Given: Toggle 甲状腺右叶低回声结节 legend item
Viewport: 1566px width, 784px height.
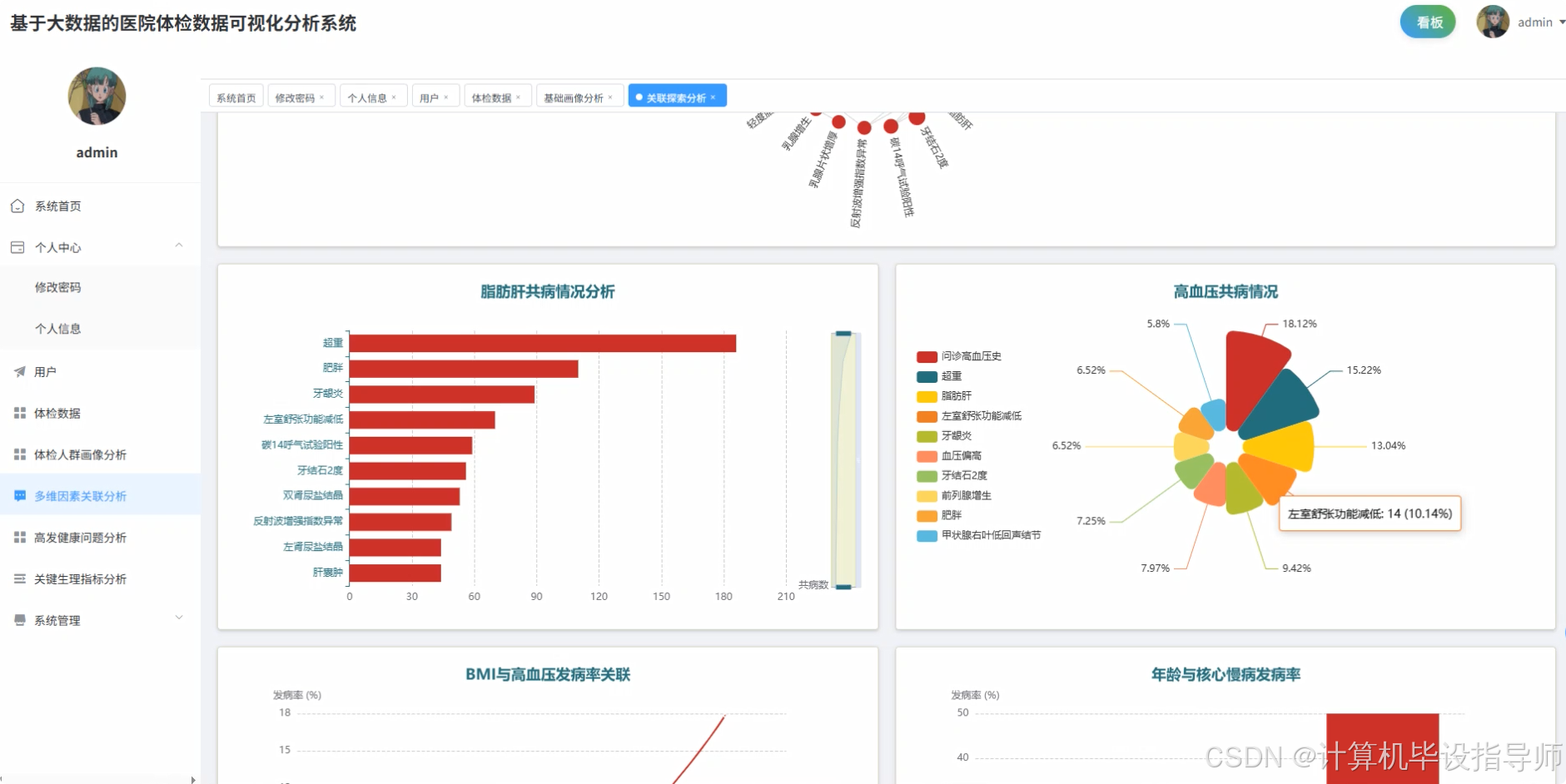Looking at the screenshot, I should 979,535.
